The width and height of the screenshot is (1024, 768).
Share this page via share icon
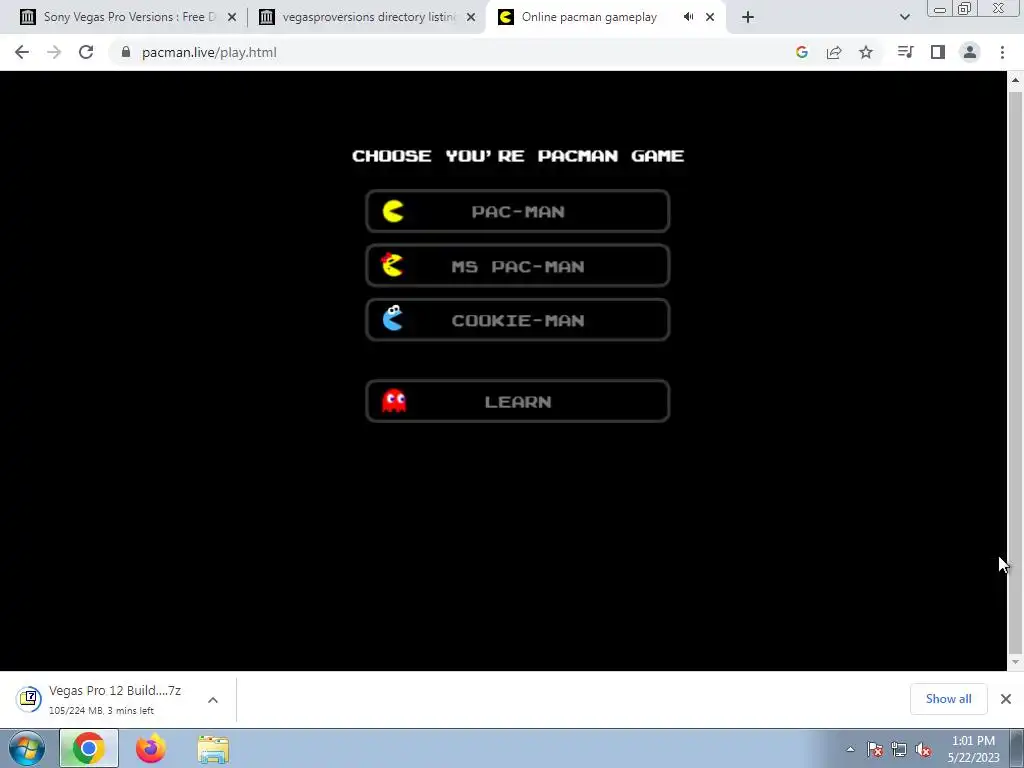[x=834, y=52]
